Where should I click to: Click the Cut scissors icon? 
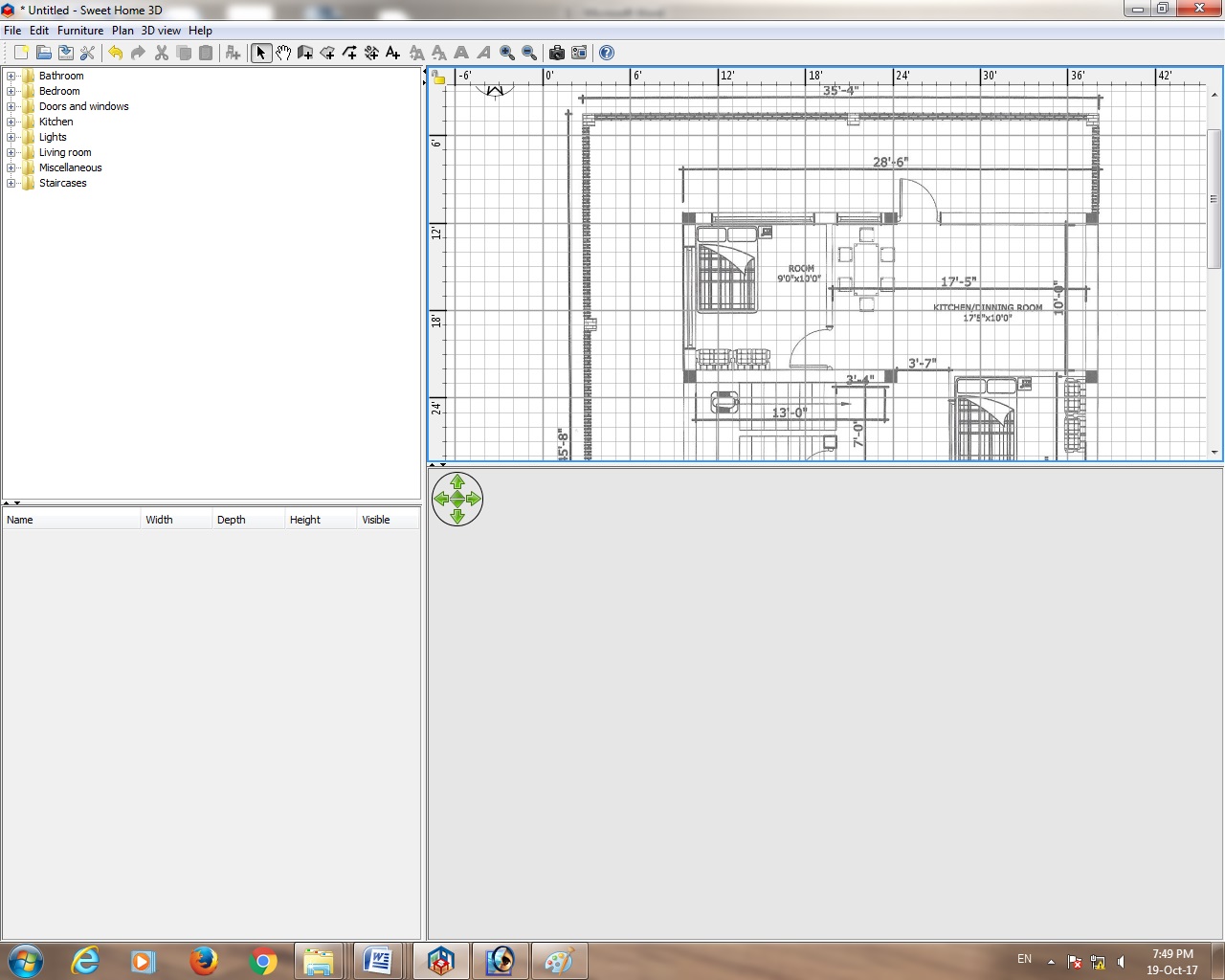point(161,53)
